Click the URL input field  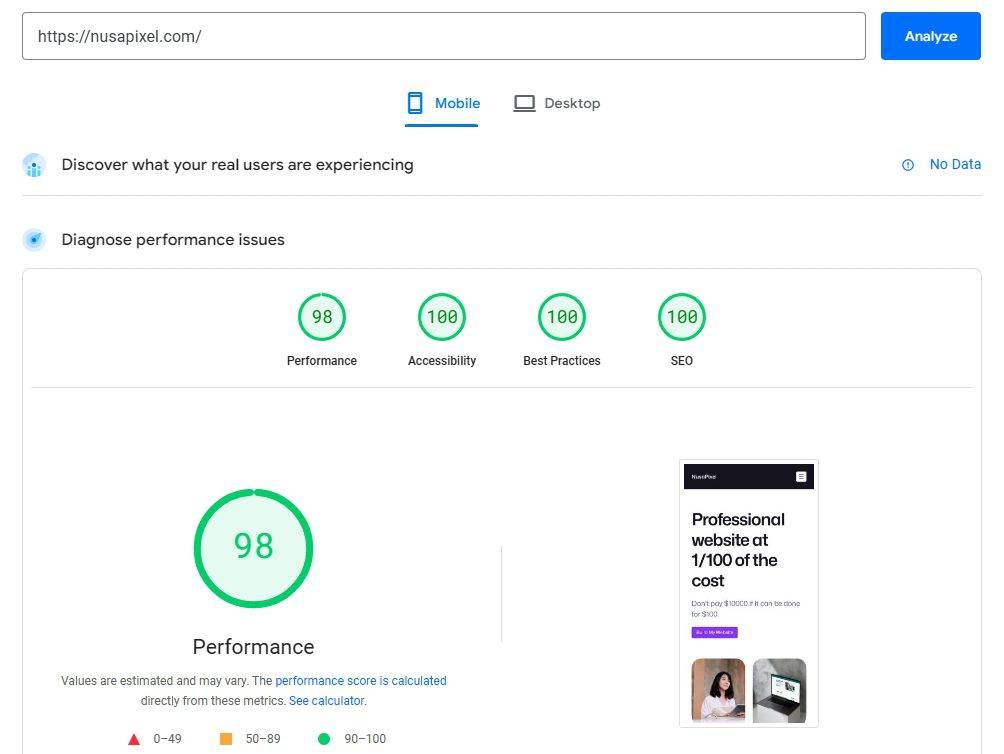click(x=443, y=36)
